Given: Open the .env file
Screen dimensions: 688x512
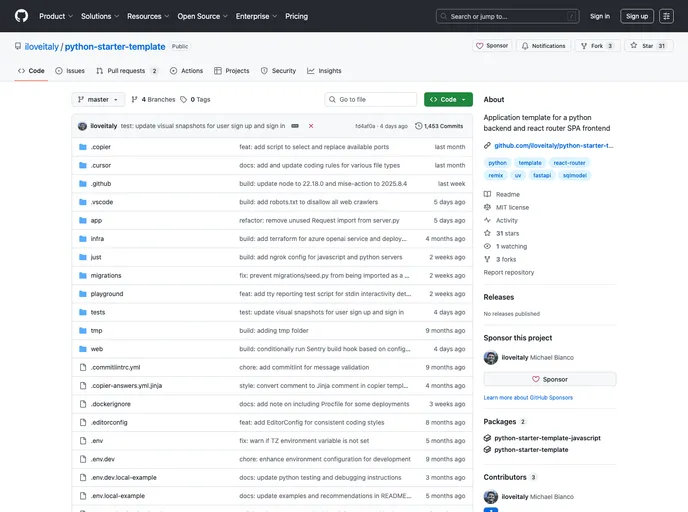Looking at the screenshot, I should tap(97, 441).
